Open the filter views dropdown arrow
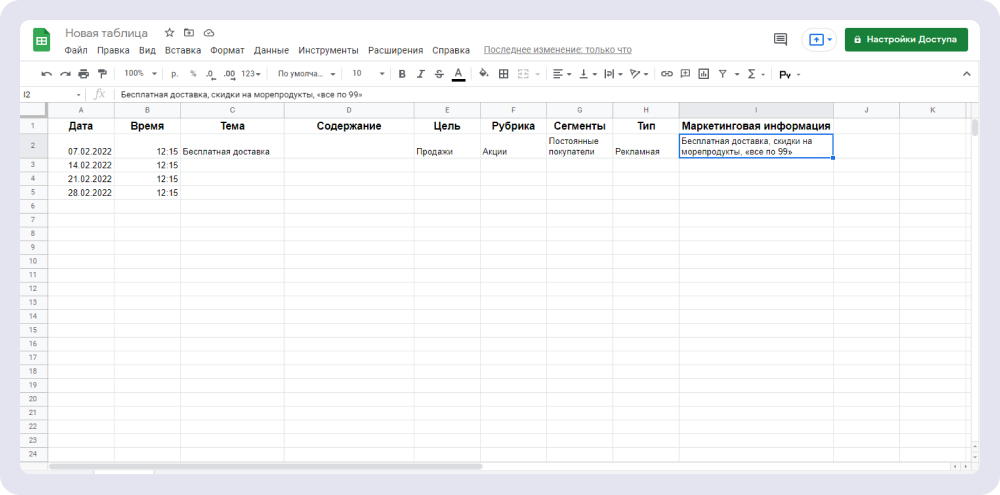Screen dimensions: 1000x495 pyautogui.click(x=737, y=74)
